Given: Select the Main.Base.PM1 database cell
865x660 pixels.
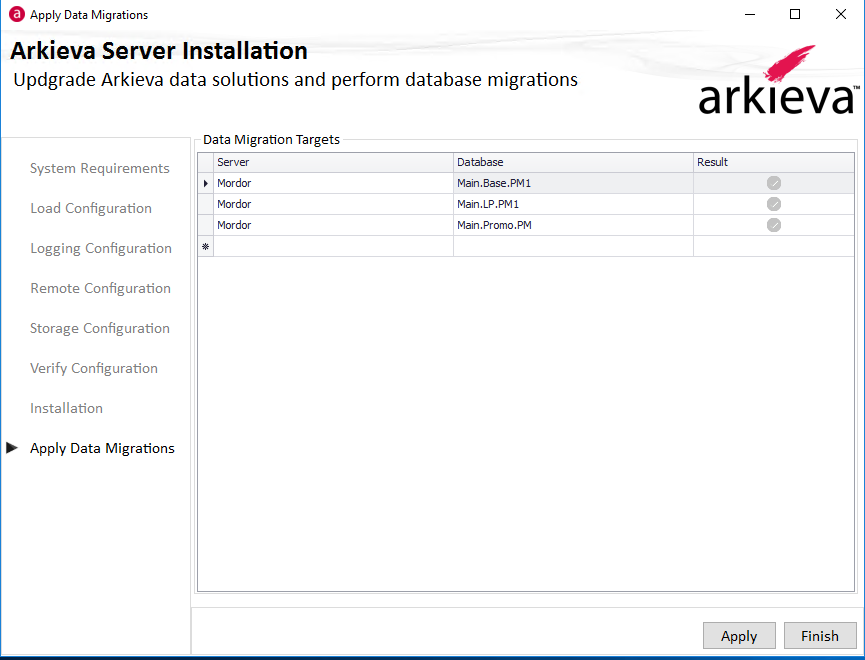Looking at the screenshot, I should 573,183.
